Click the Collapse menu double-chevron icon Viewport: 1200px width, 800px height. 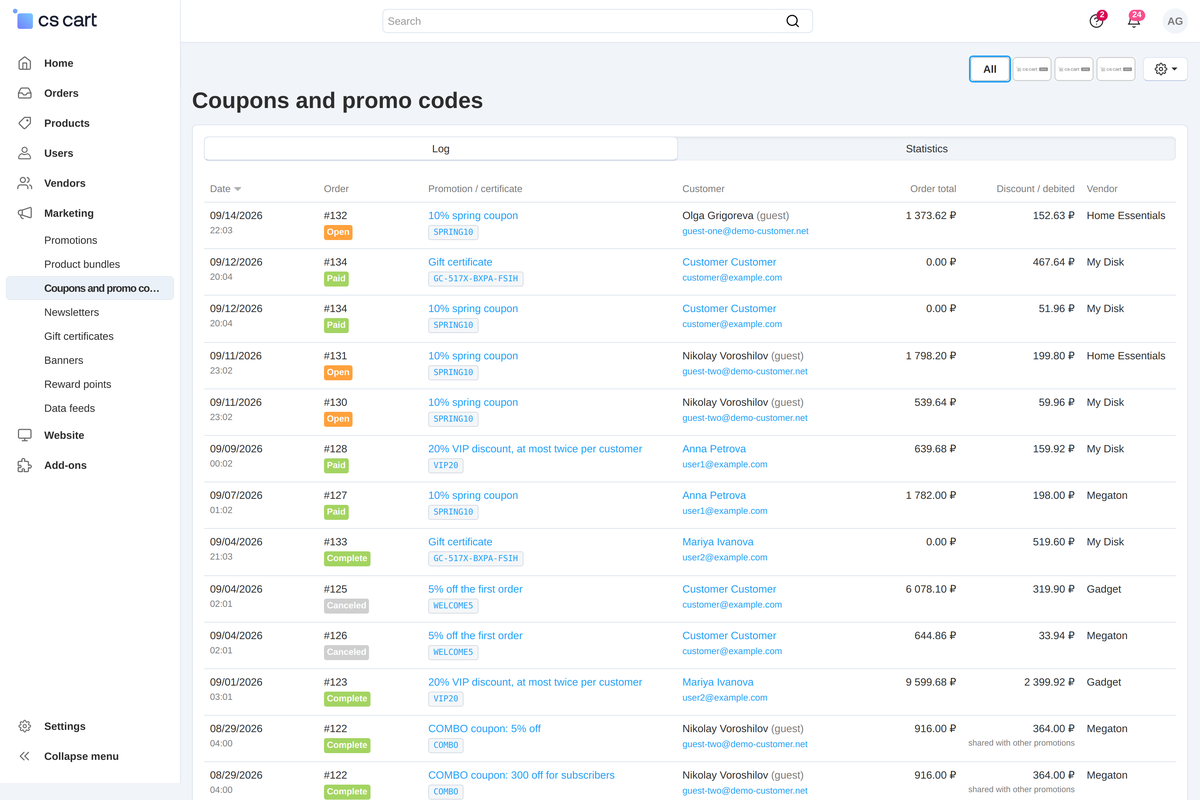pos(25,756)
